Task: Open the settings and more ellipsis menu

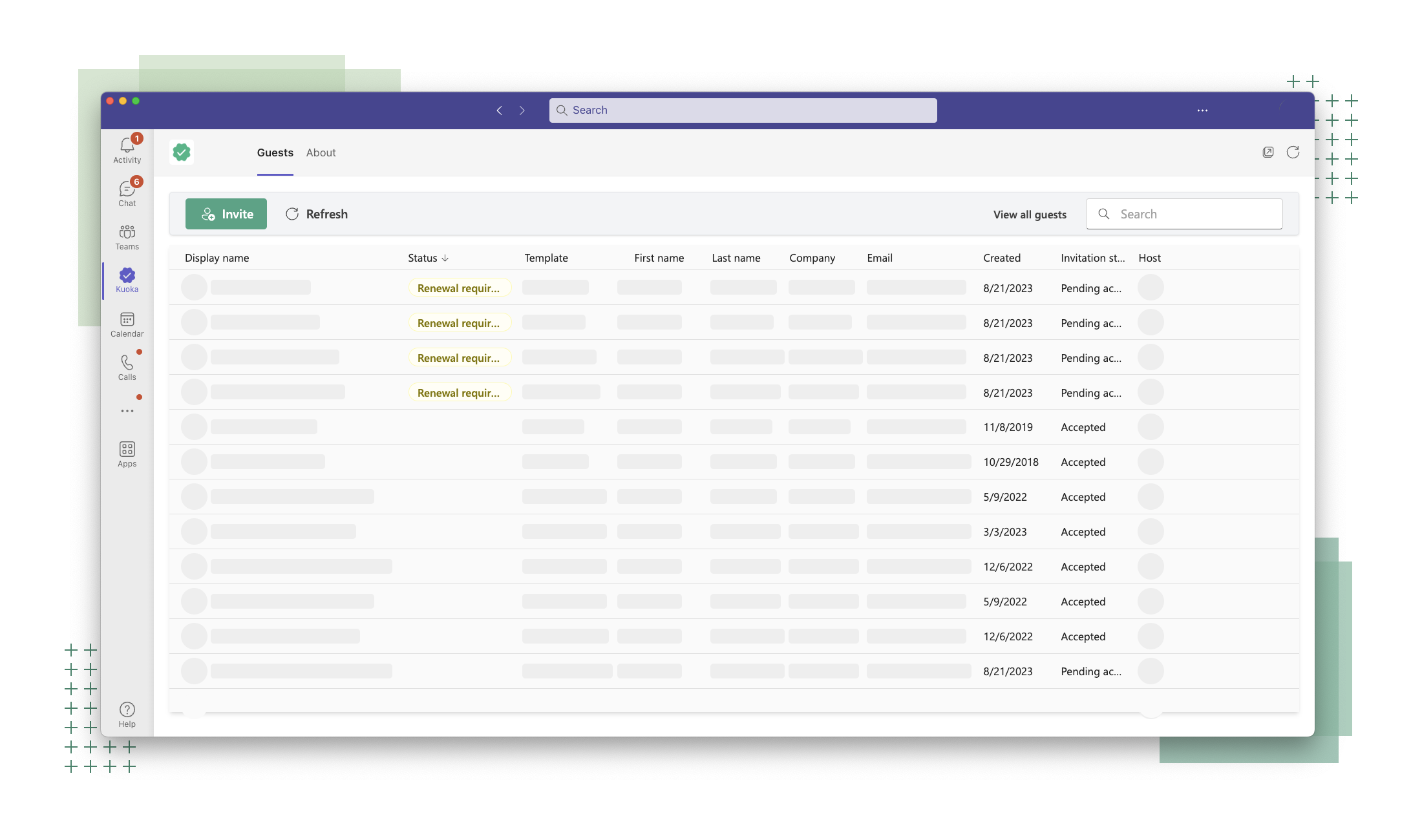Action: pos(1202,110)
